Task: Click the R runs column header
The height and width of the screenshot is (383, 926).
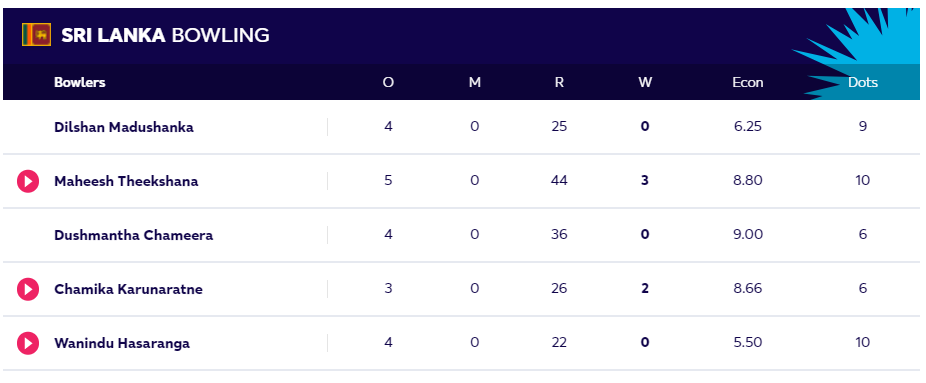Action: pos(559,82)
